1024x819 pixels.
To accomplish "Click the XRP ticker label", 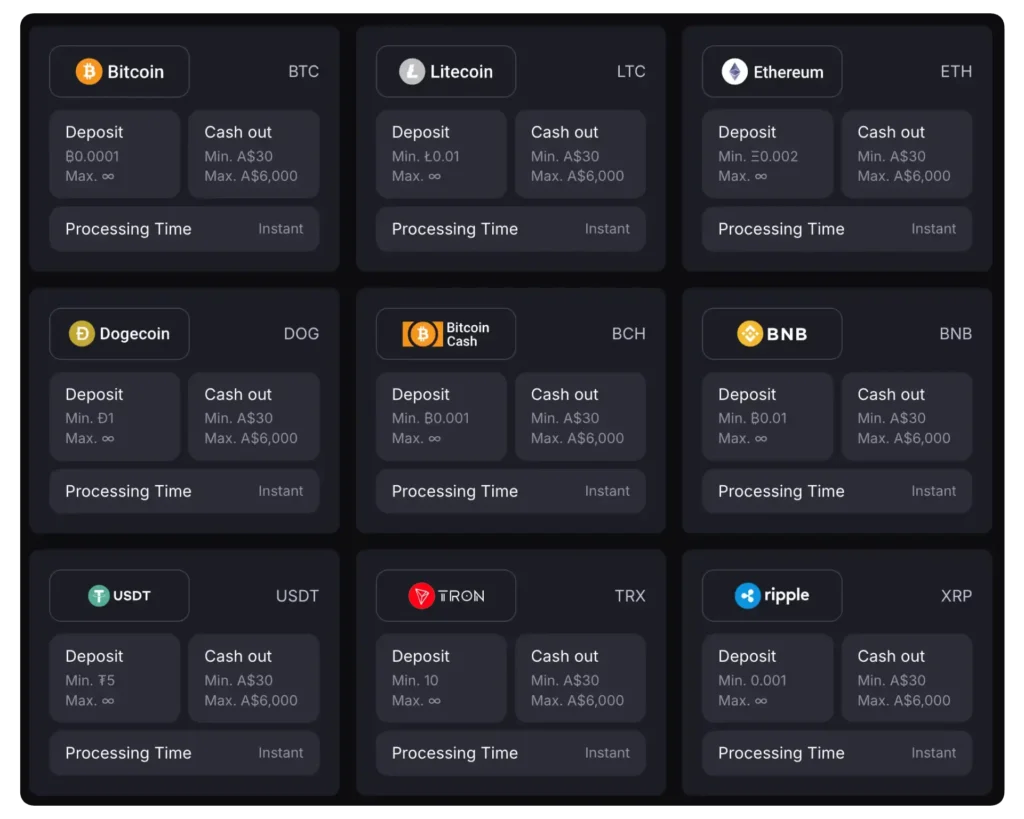I will 956,596.
